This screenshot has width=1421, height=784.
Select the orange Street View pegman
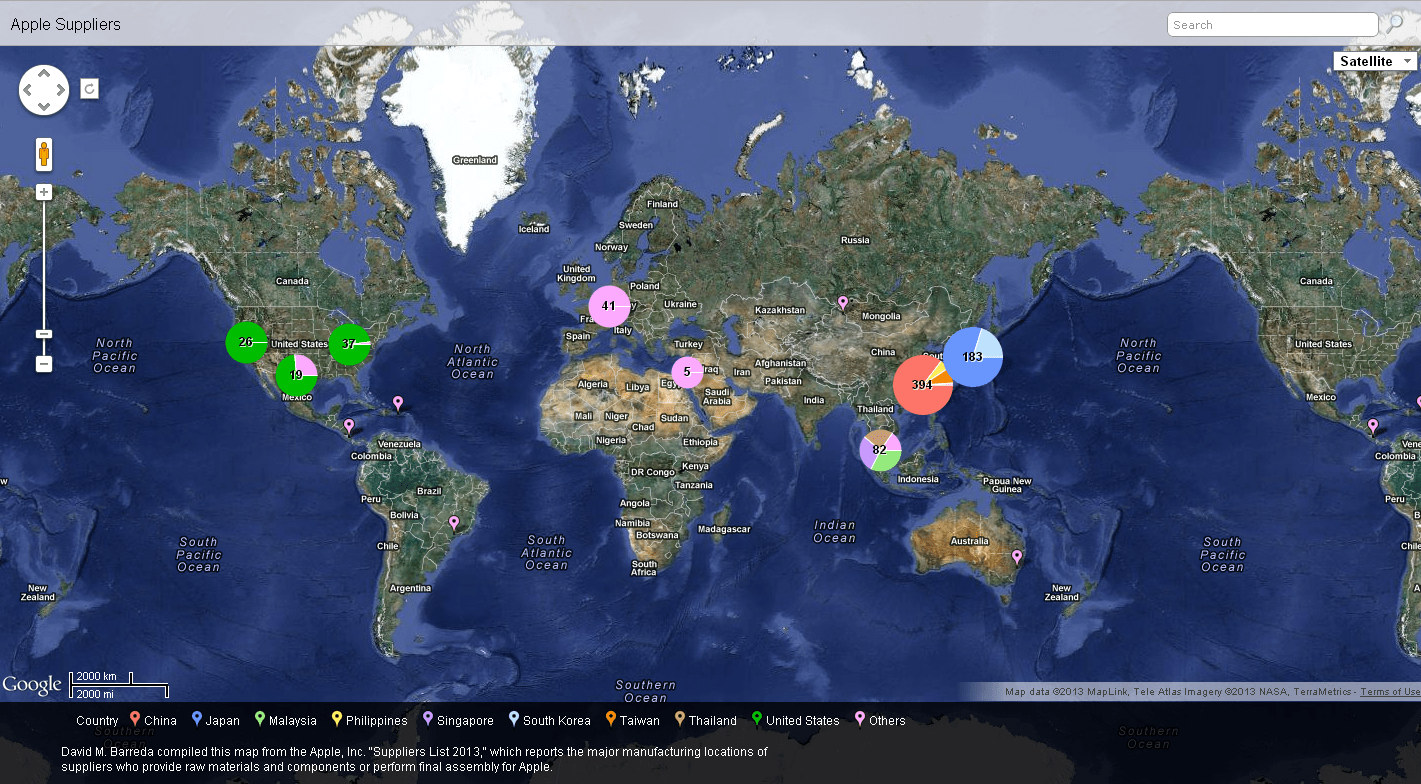point(44,155)
